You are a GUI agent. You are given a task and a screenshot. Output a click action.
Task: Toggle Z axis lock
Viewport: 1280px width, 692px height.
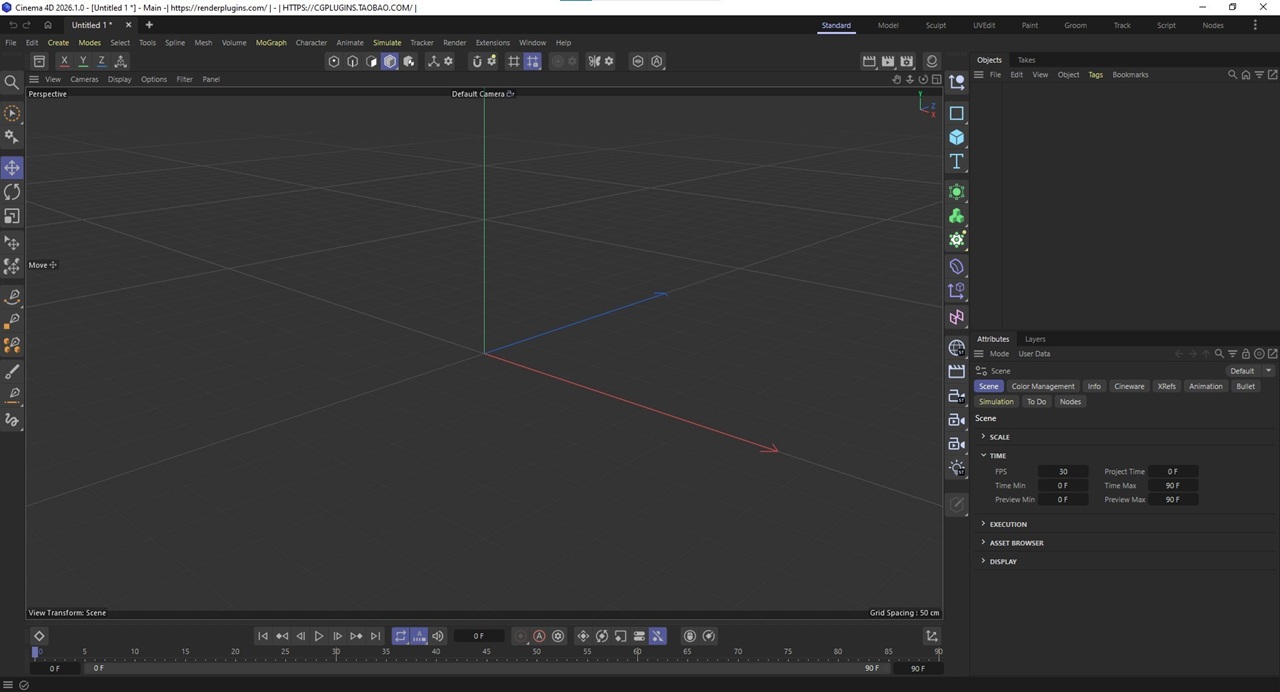[x=101, y=61]
